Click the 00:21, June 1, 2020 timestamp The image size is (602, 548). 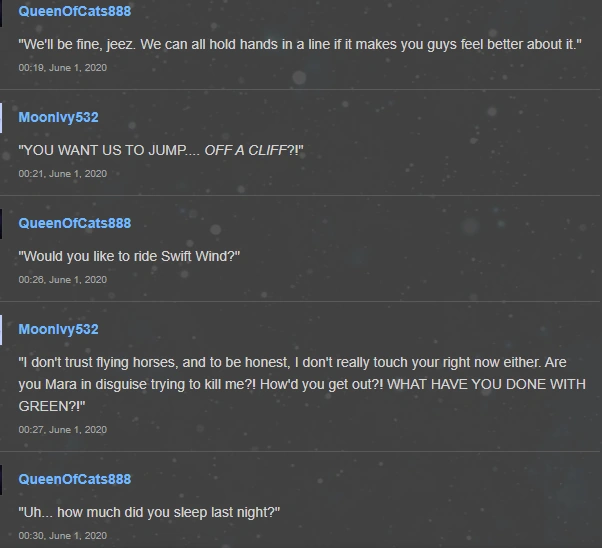[x=62, y=173]
